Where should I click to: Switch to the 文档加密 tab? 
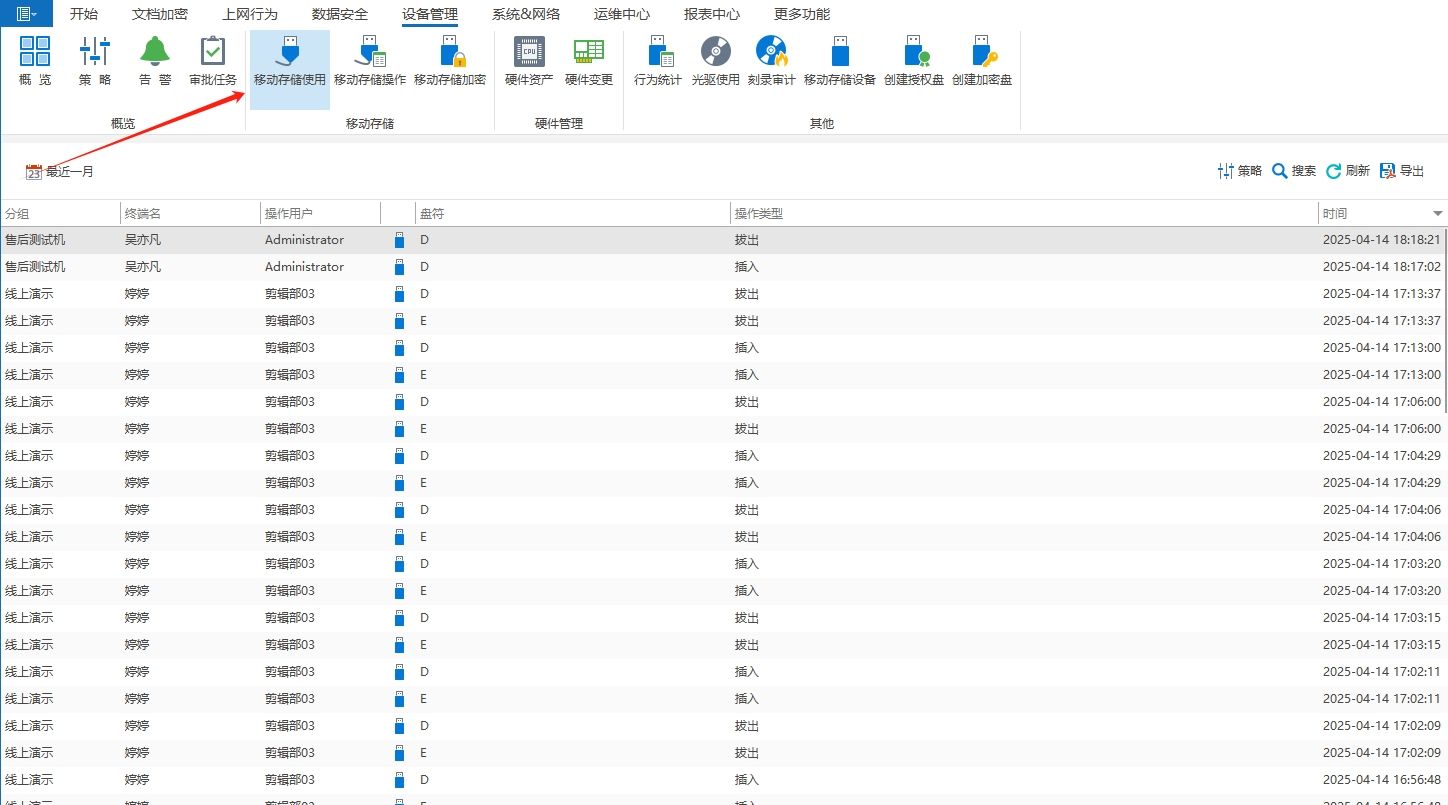[160, 14]
